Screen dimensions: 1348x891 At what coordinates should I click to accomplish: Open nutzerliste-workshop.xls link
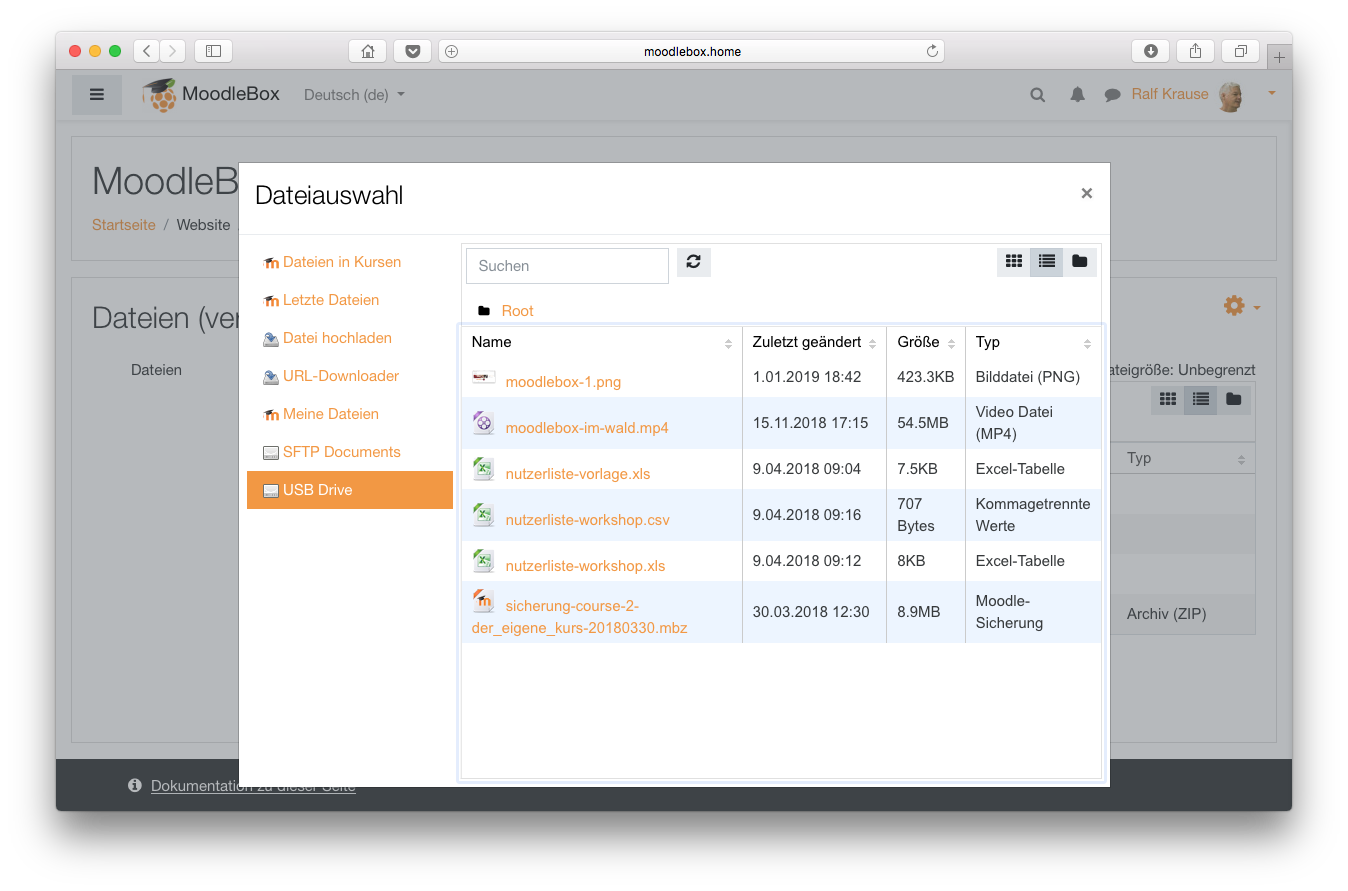[585, 566]
